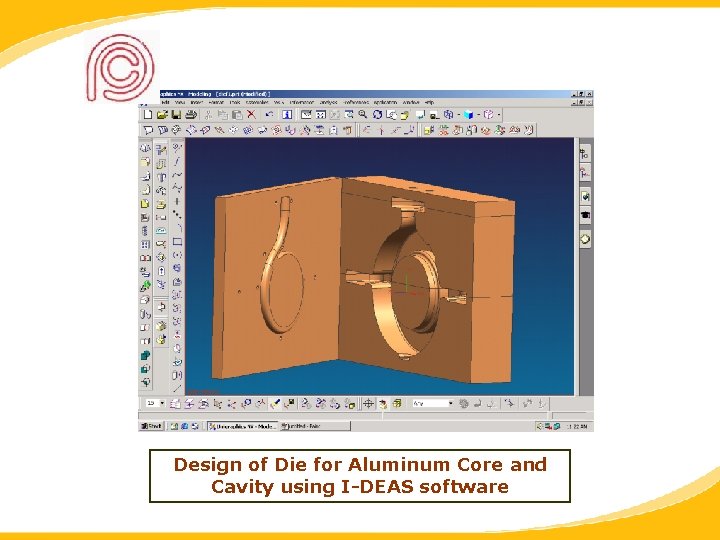Click the yellow Block feature icon in left toolbar
The image size is (720, 540).
[145, 203]
